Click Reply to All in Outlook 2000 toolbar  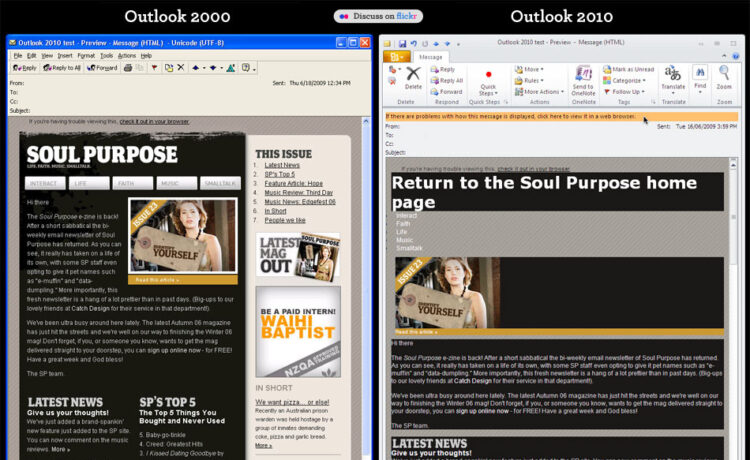(62, 68)
